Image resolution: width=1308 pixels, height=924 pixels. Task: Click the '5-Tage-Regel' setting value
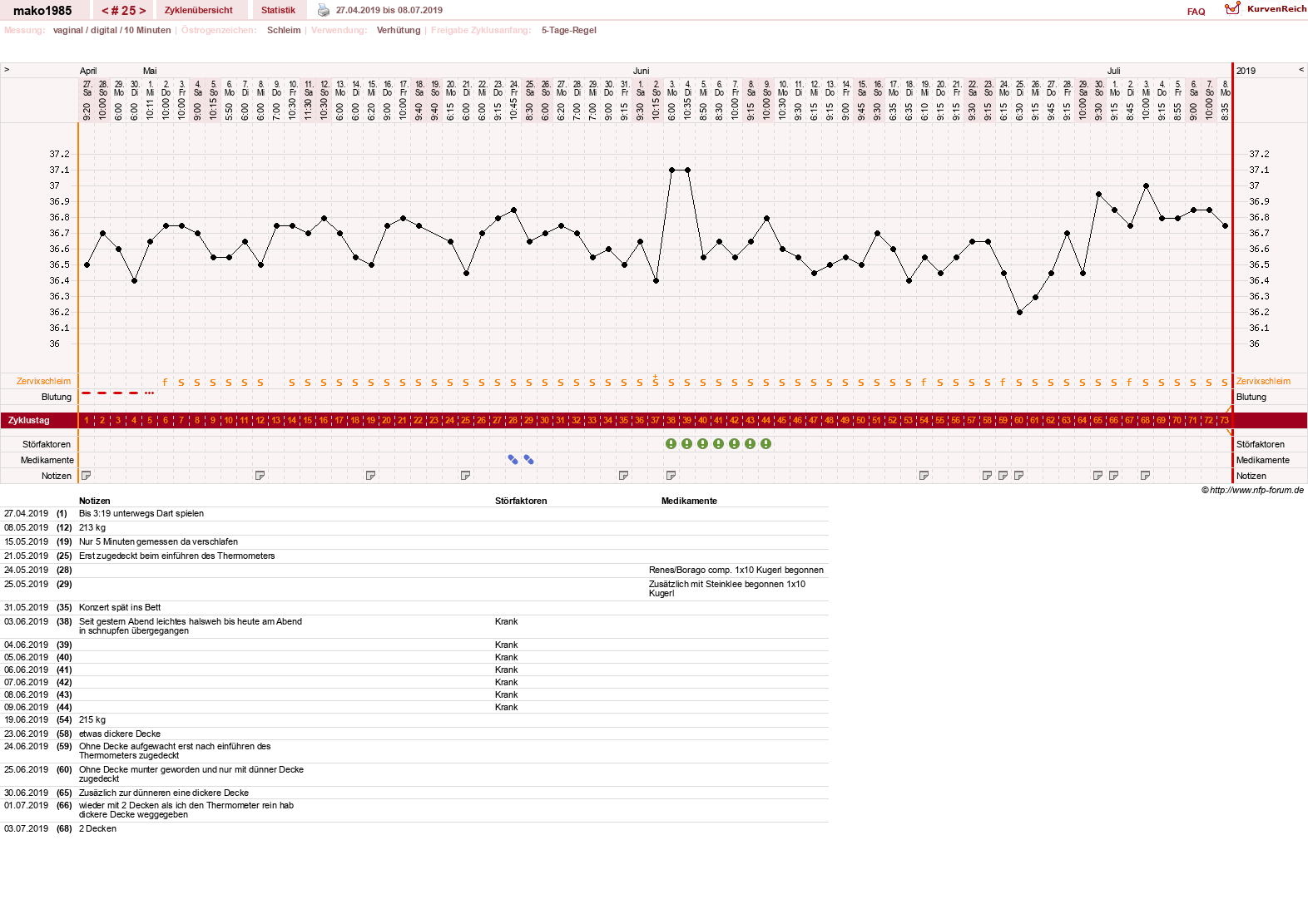click(569, 30)
